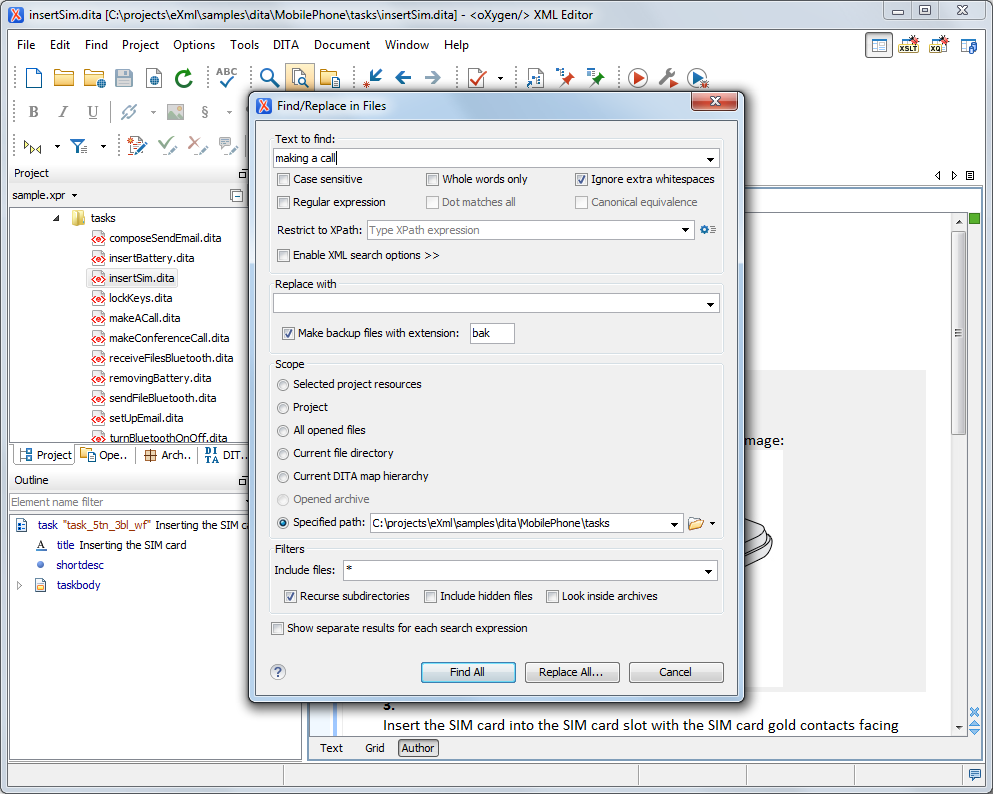The height and width of the screenshot is (794, 993).
Task: Select Current DITA map hierarchy scope
Action: (283, 477)
